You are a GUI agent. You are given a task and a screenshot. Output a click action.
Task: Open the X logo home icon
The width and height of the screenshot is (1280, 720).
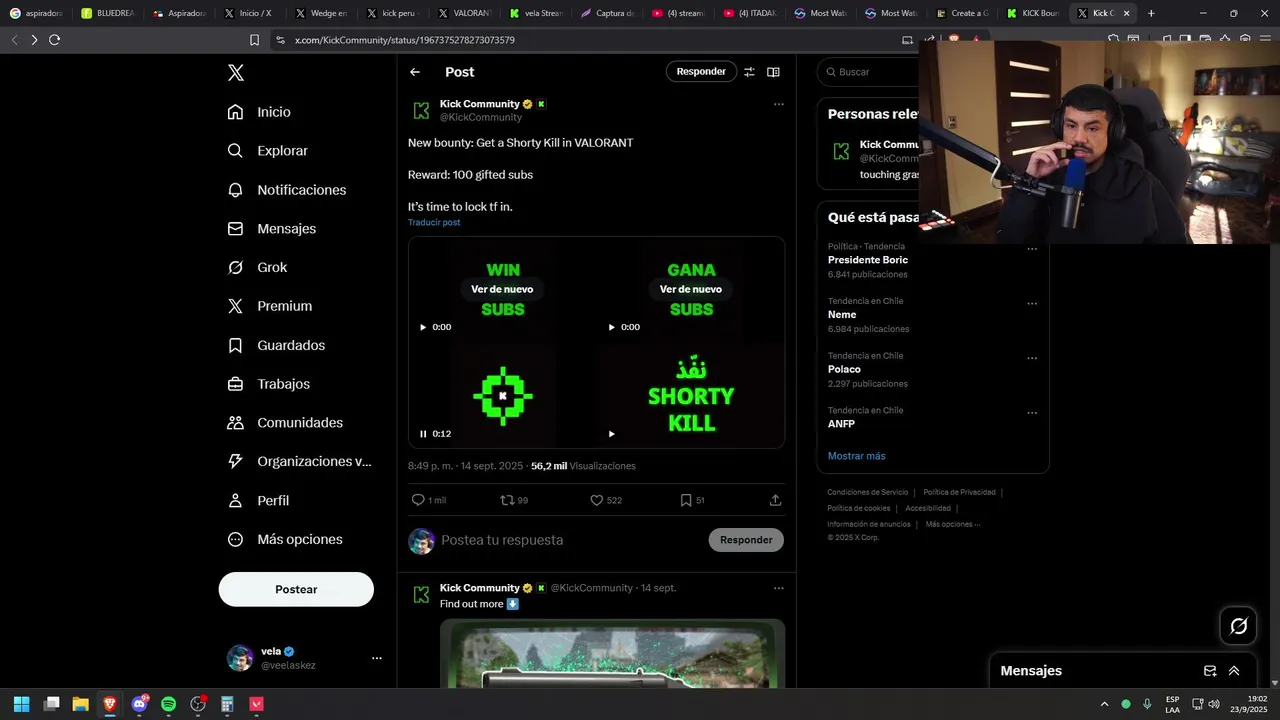(x=235, y=72)
